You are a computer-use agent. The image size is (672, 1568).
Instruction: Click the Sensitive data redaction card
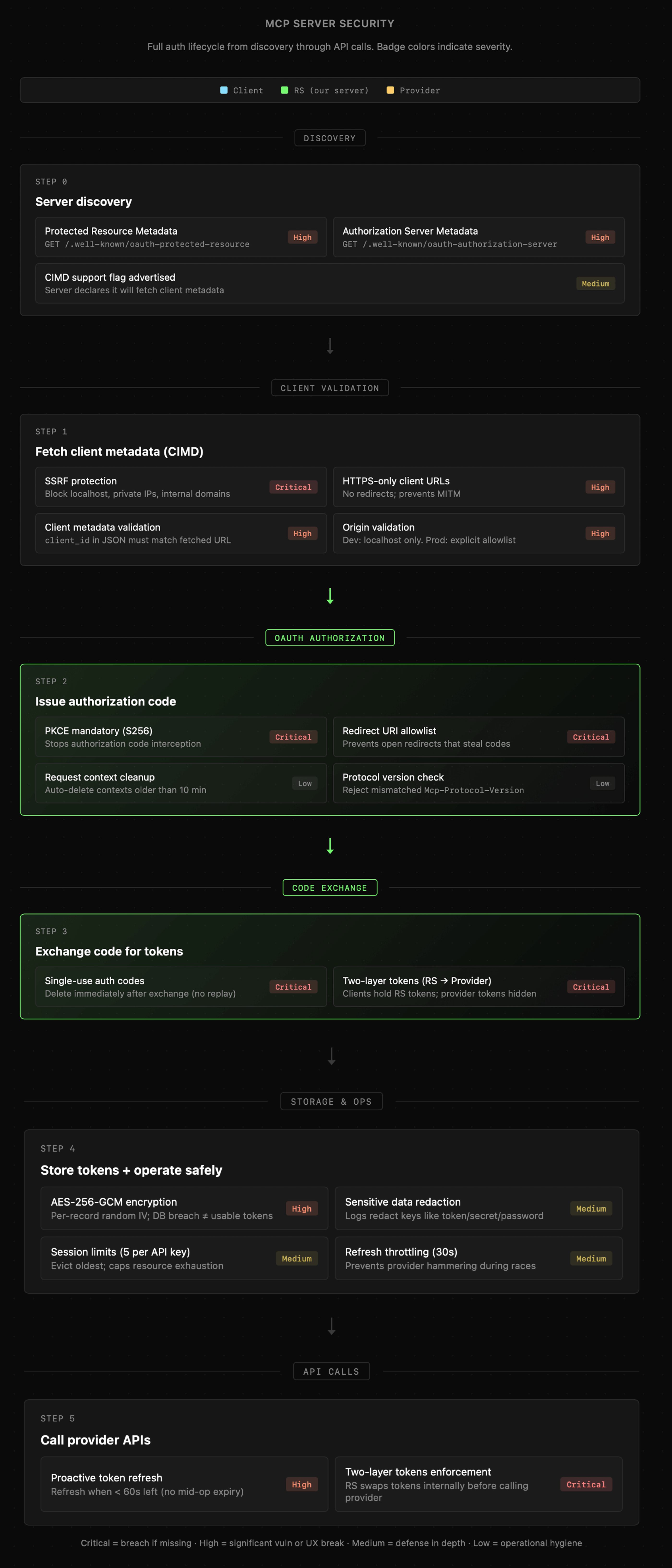(478, 1209)
